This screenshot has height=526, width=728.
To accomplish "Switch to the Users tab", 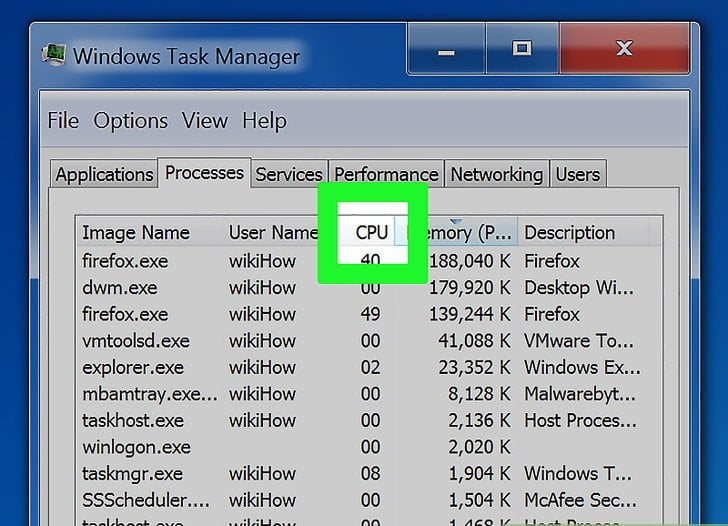I will (578, 175).
